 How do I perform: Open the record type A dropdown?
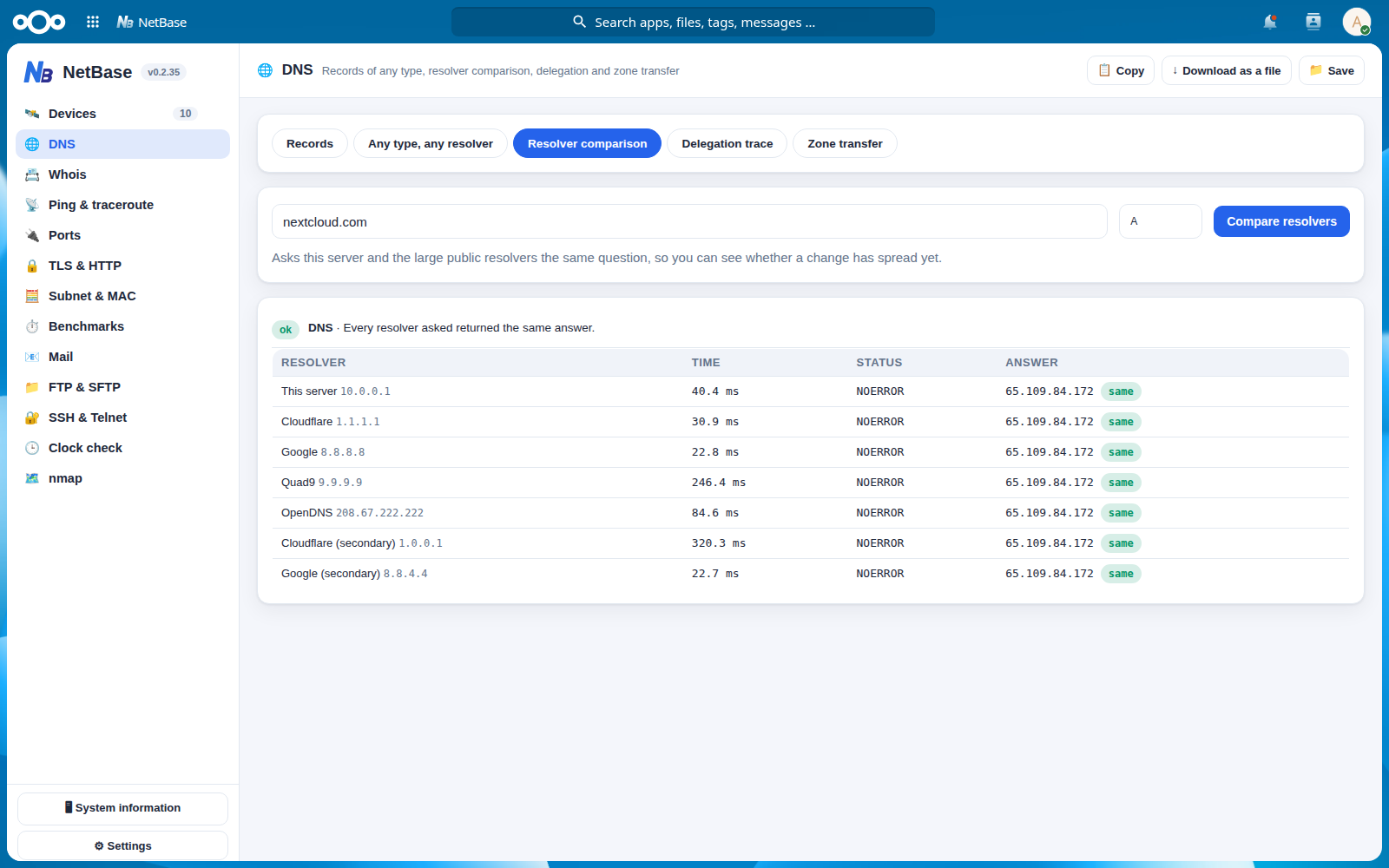[x=1160, y=221]
